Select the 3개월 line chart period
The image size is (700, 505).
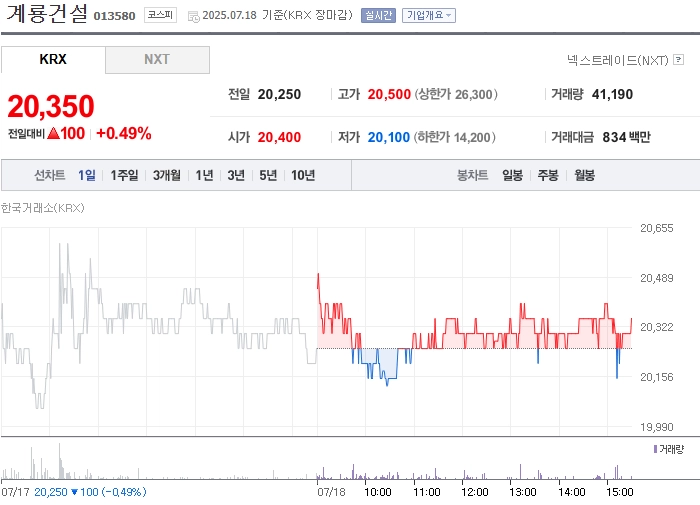[167, 175]
